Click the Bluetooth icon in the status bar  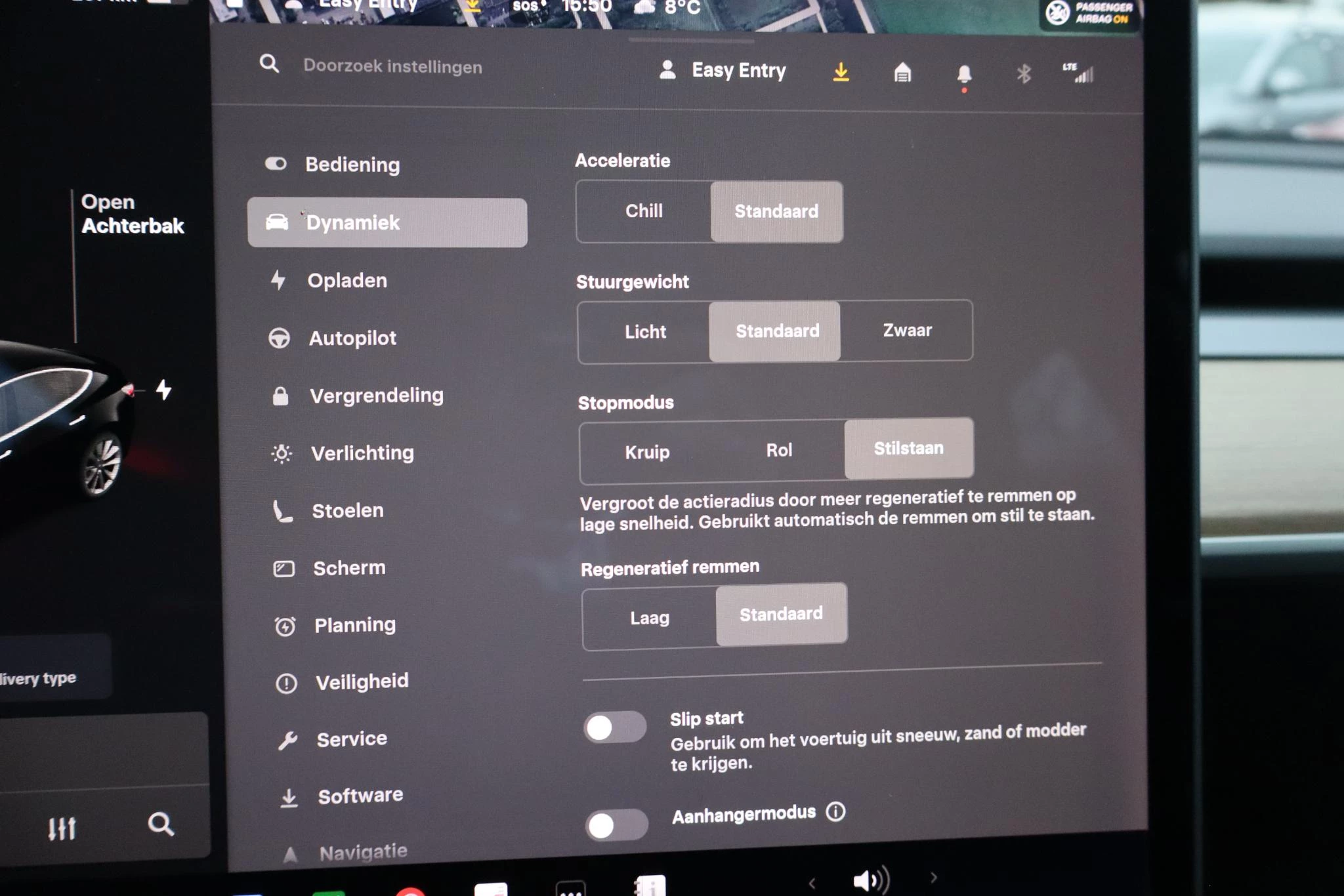1024,73
